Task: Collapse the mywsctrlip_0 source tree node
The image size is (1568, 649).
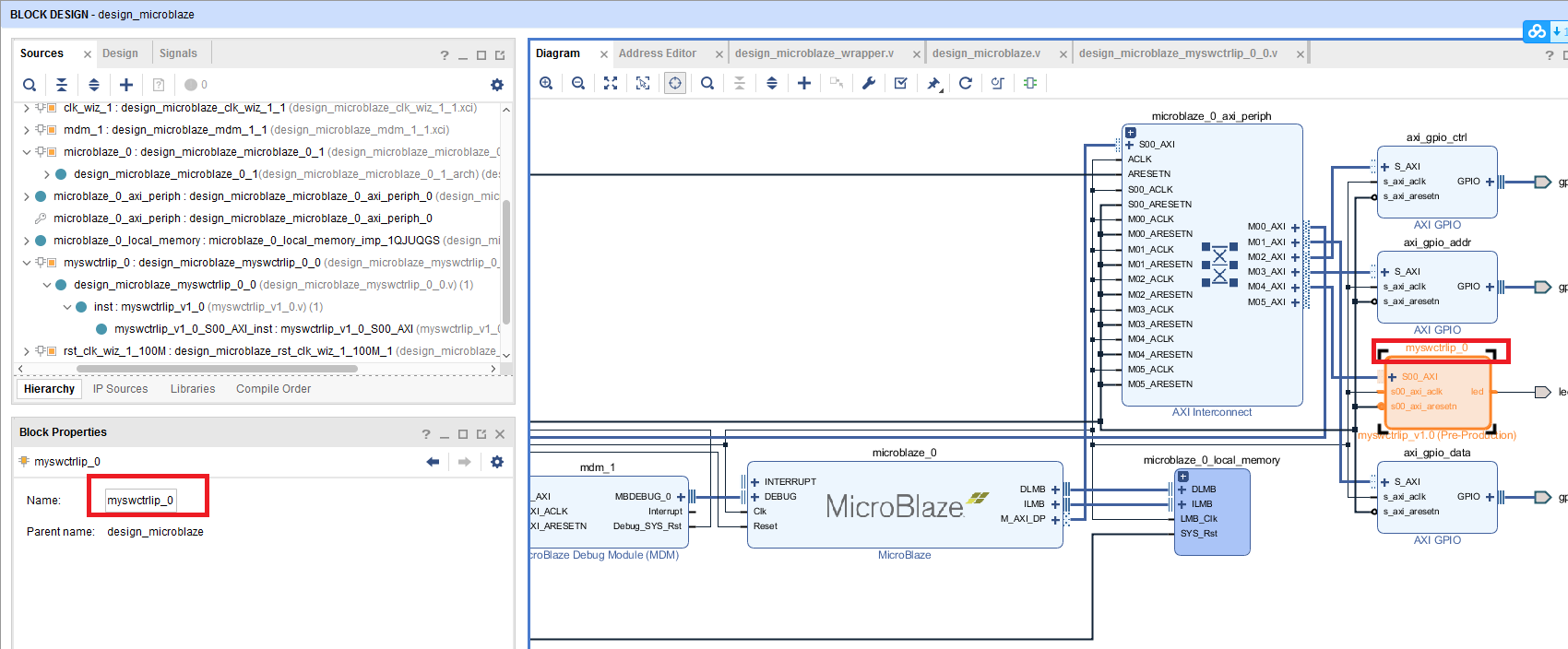Action: (x=26, y=263)
